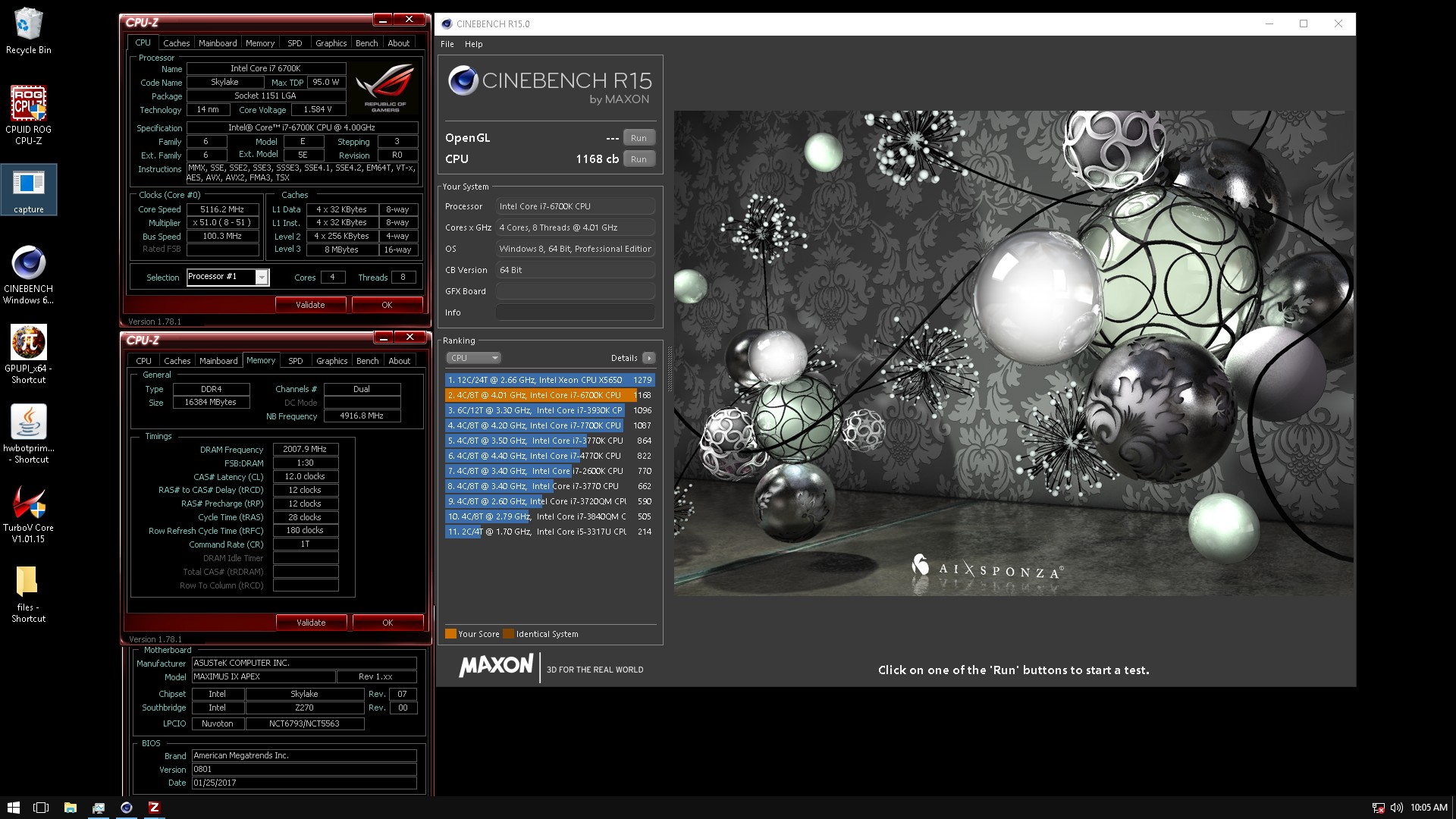Click the network status tray icon
The image size is (1456, 819).
pos(1379,808)
